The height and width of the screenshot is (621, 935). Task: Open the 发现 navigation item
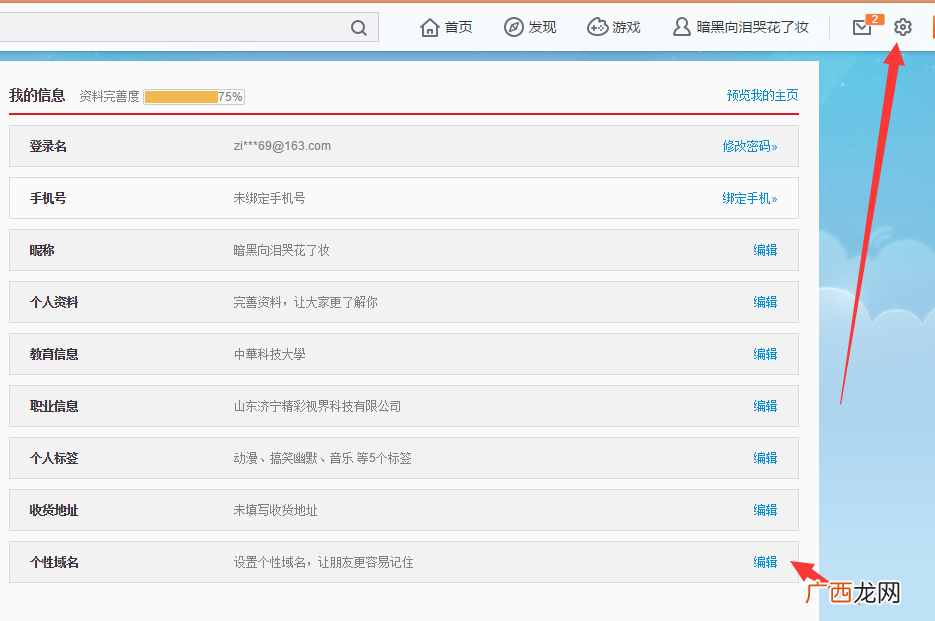pos(542,27)
